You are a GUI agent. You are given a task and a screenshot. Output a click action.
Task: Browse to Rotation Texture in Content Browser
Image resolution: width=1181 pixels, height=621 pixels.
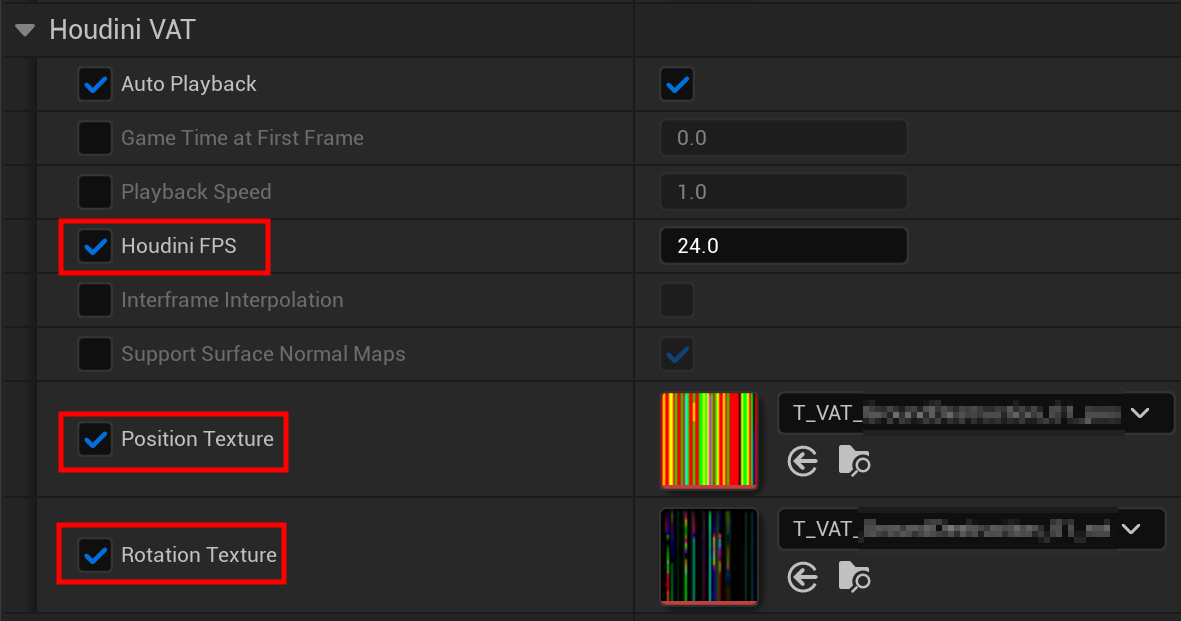(854, 577)
